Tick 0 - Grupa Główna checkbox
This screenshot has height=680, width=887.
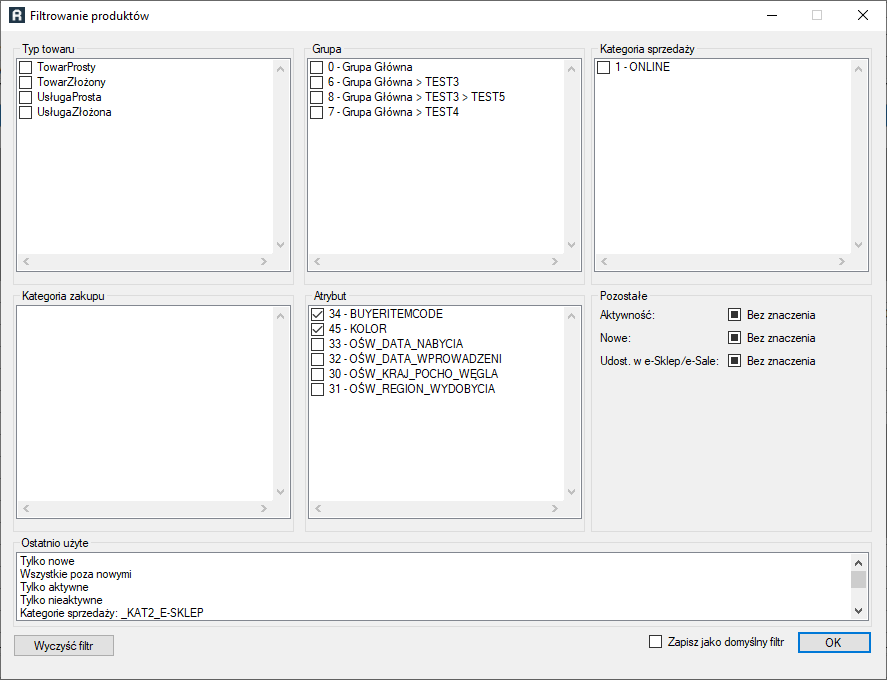pyautogui.click(x=316, y=67)
